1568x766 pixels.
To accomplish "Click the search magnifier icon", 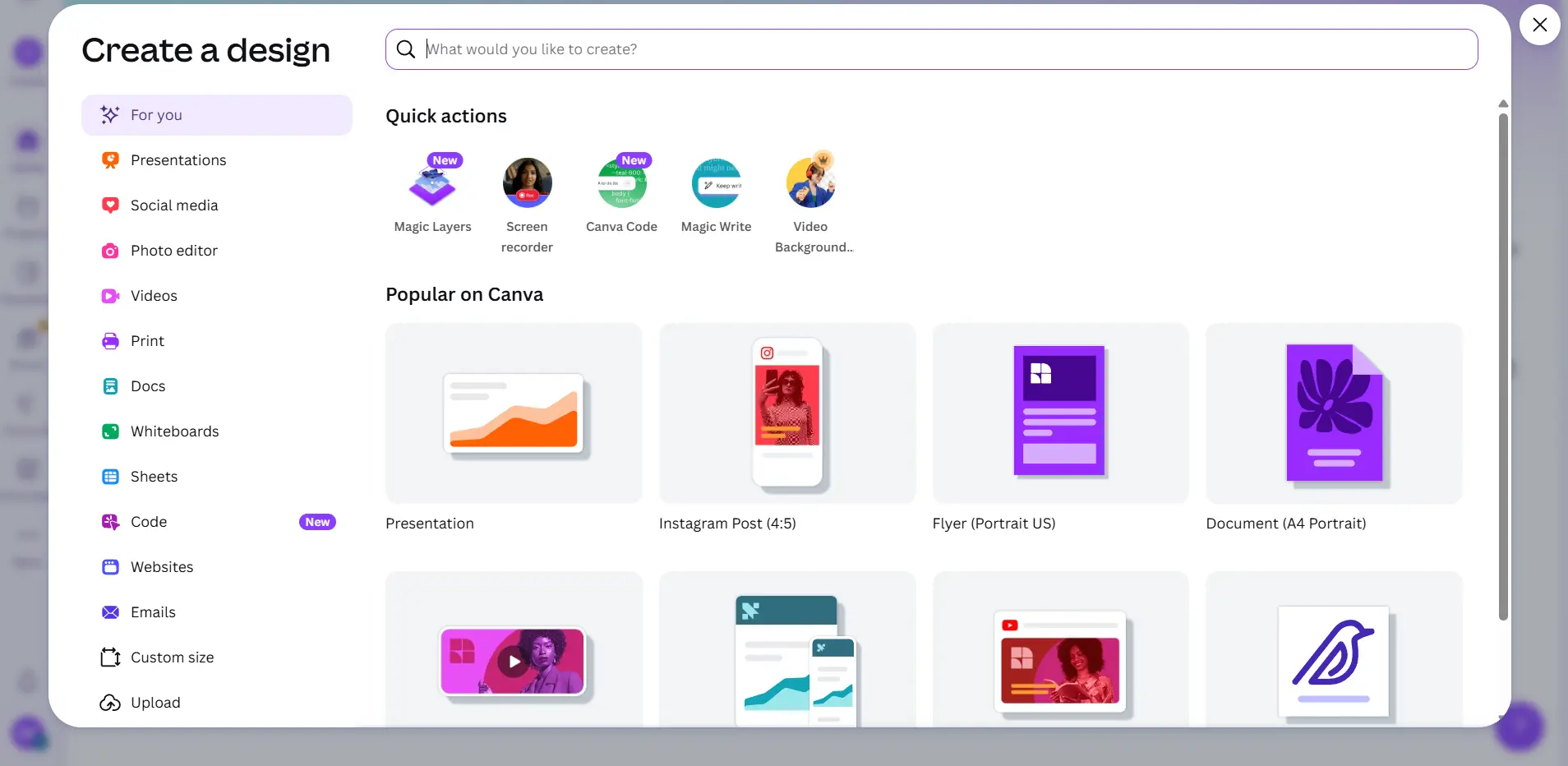I will [406, 49].
